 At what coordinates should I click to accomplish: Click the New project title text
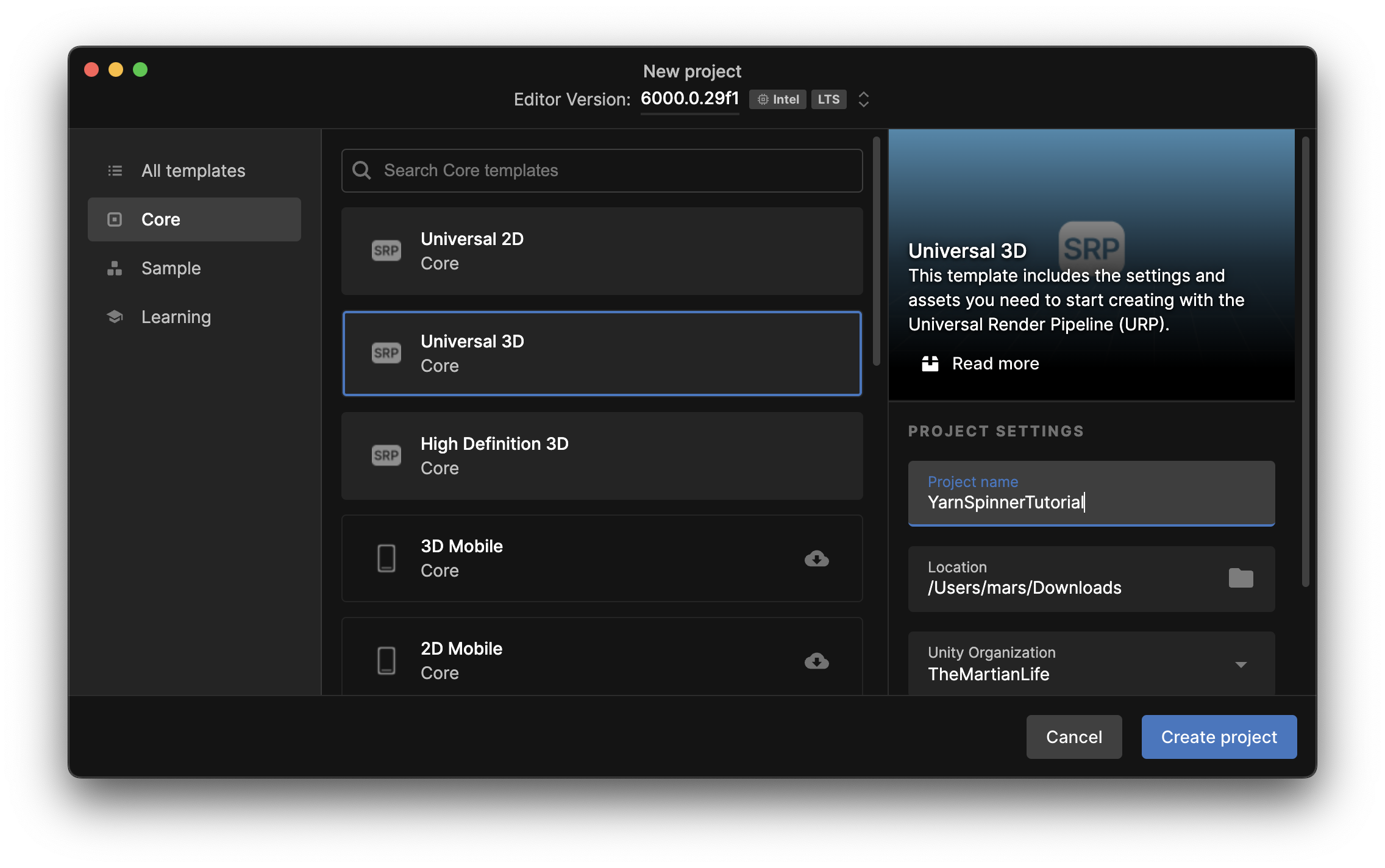[x=692, y=71]
